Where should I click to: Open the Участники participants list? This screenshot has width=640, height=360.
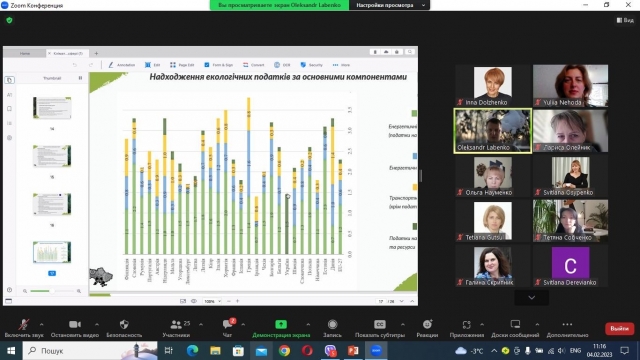176,324
